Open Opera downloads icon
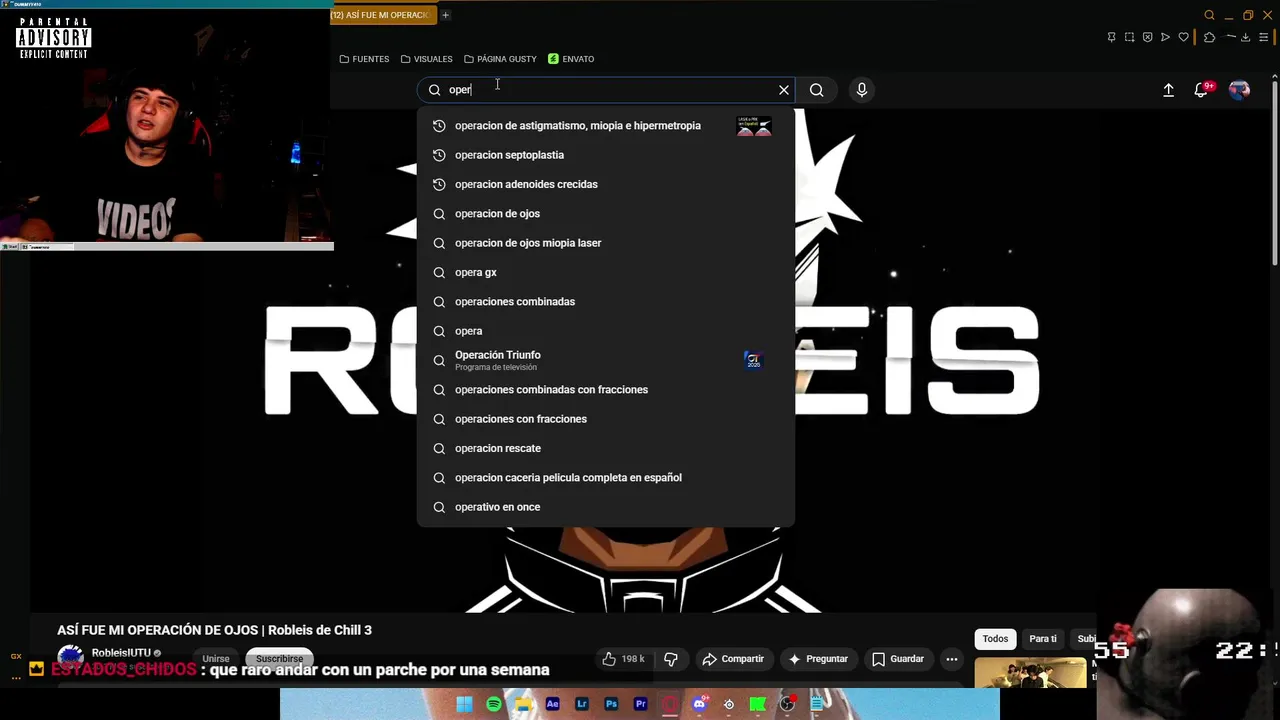 [x=1246, y=37]
